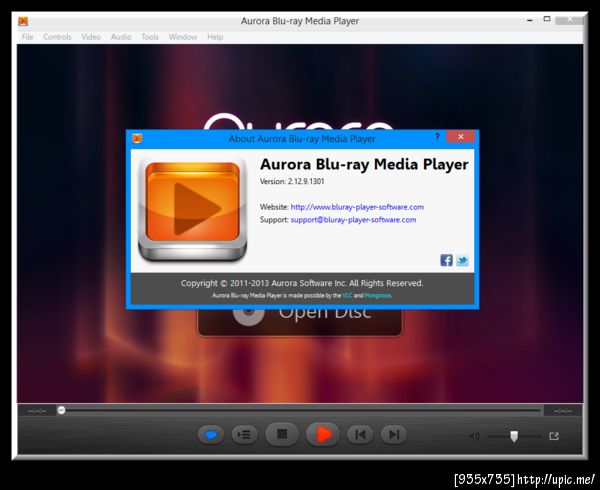Click the large orange play logo in About dialog
Viewport: 600px width, 490px height.
(192, 209)
